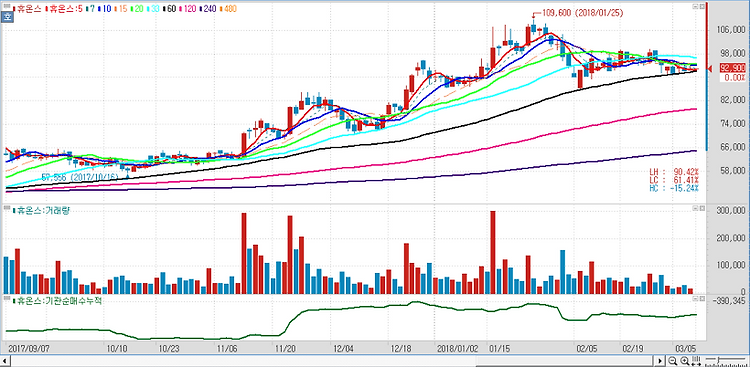750x367 pixels.
Task: Click the bar spacing adjust icon with arrows
Action: point(696,360)
